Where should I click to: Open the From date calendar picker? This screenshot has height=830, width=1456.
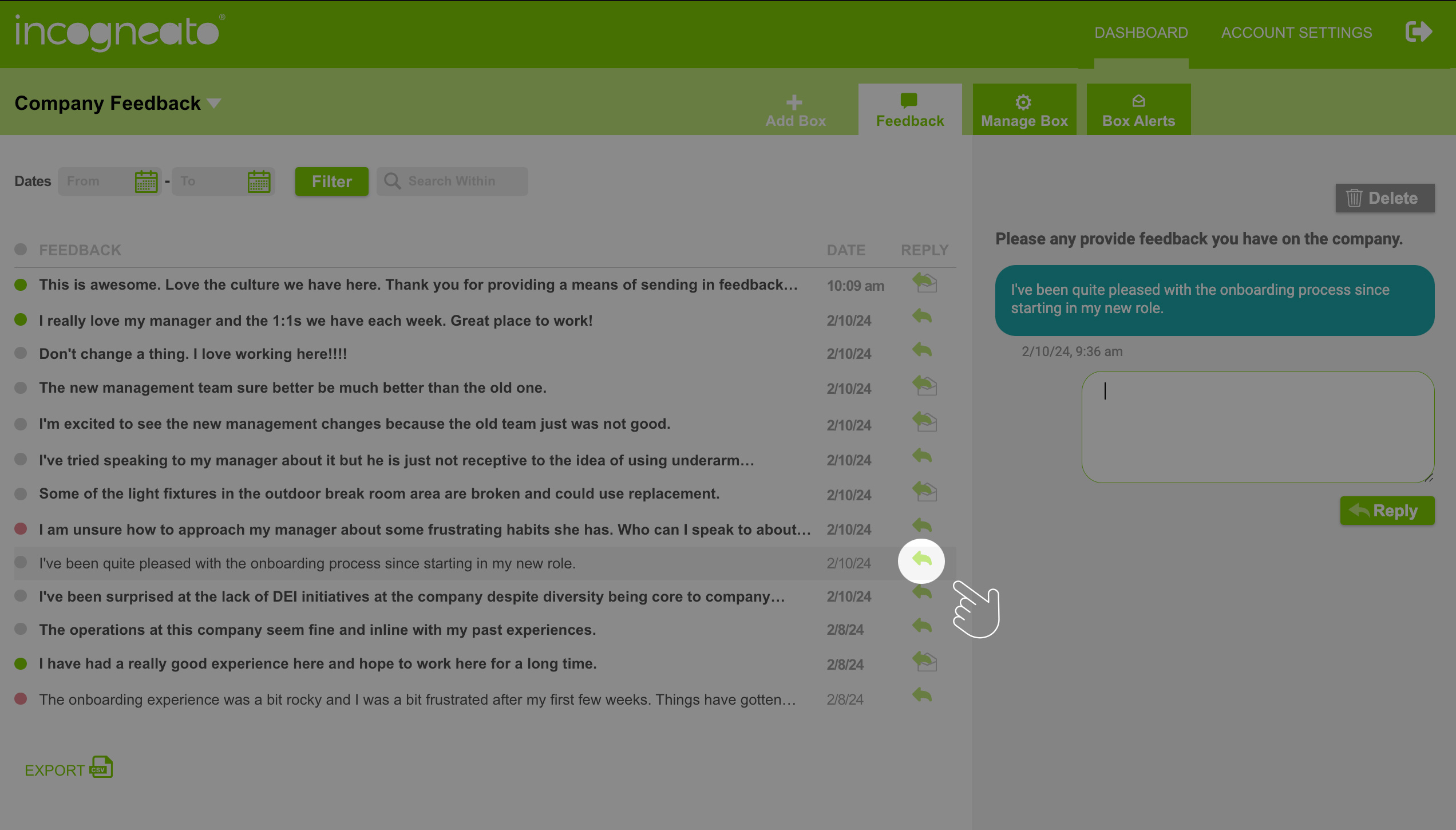tap(146, 182)
